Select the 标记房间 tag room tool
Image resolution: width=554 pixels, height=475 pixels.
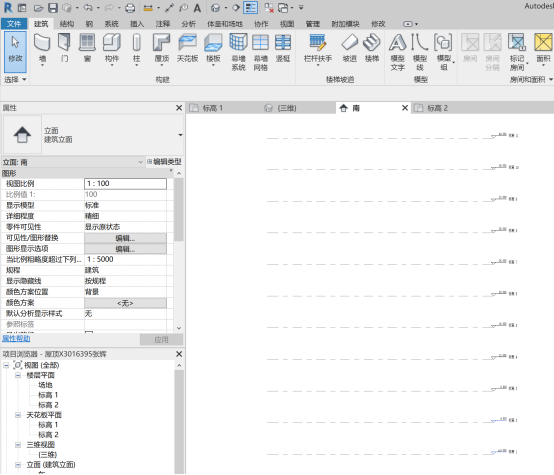pos(517,51)
